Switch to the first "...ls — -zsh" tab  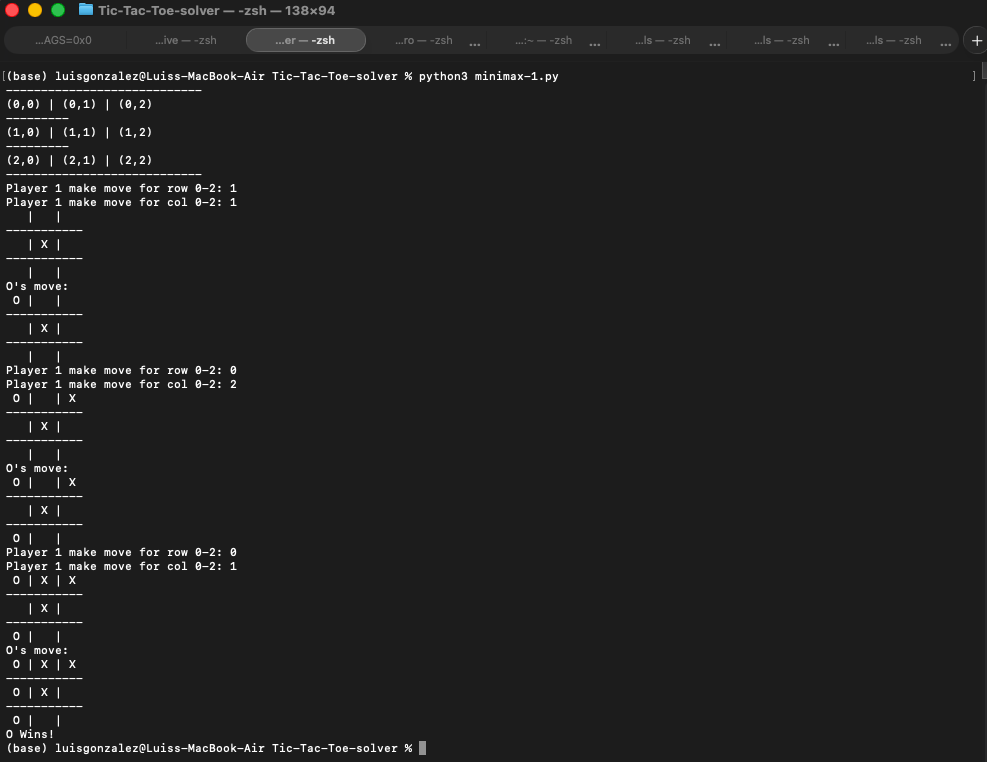[x=663, y=40]
